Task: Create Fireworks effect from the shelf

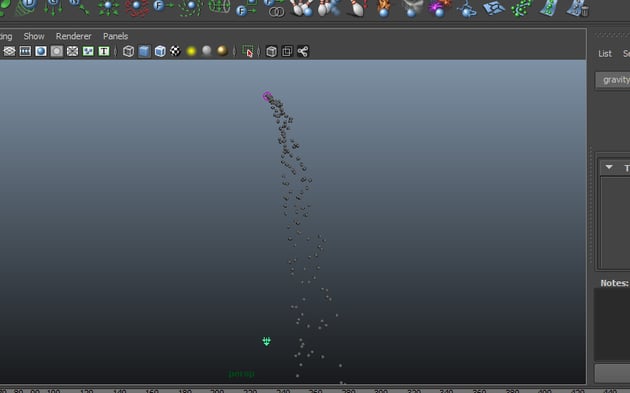Action: [439, 9]
